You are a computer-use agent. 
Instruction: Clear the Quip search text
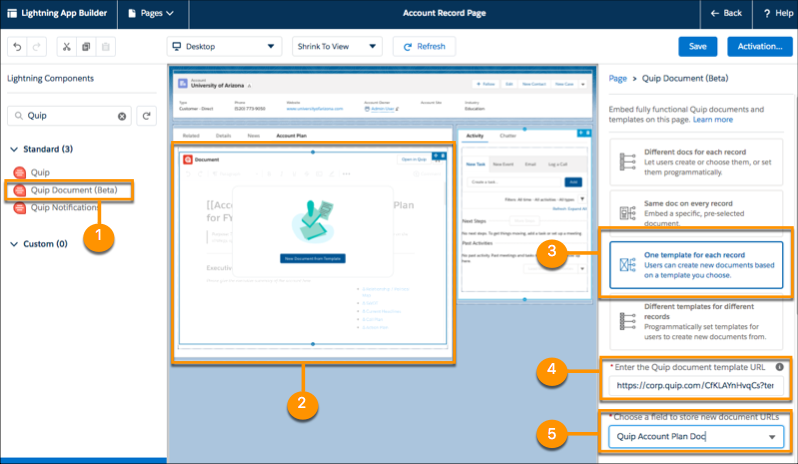[x=122, y=116]
